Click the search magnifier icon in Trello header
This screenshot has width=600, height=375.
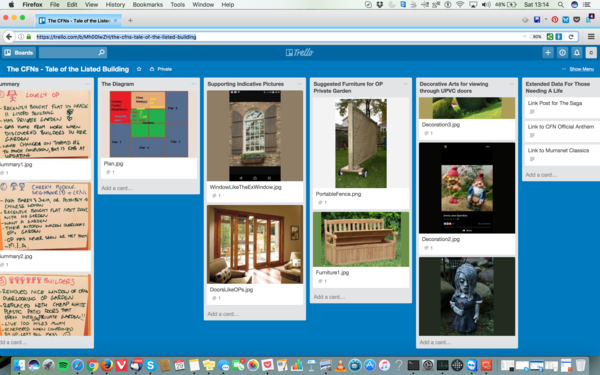coord(101,52)
